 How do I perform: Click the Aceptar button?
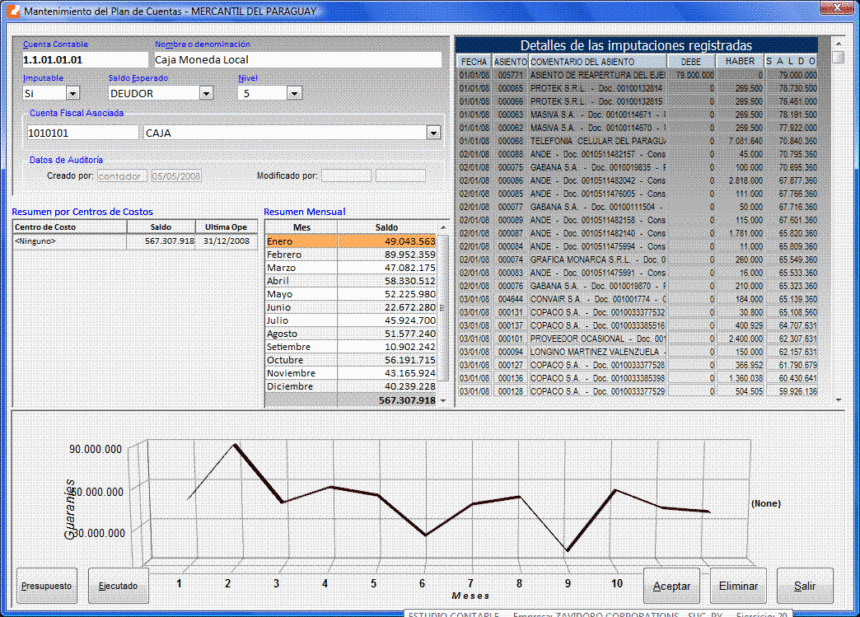click(672, 586)
